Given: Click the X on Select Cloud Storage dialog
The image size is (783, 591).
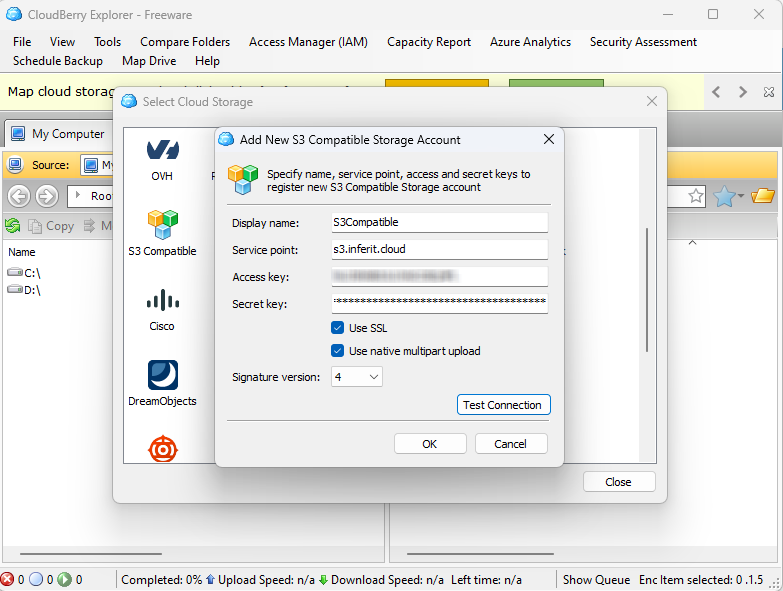Looking at the screenshot, I should 652,101.
